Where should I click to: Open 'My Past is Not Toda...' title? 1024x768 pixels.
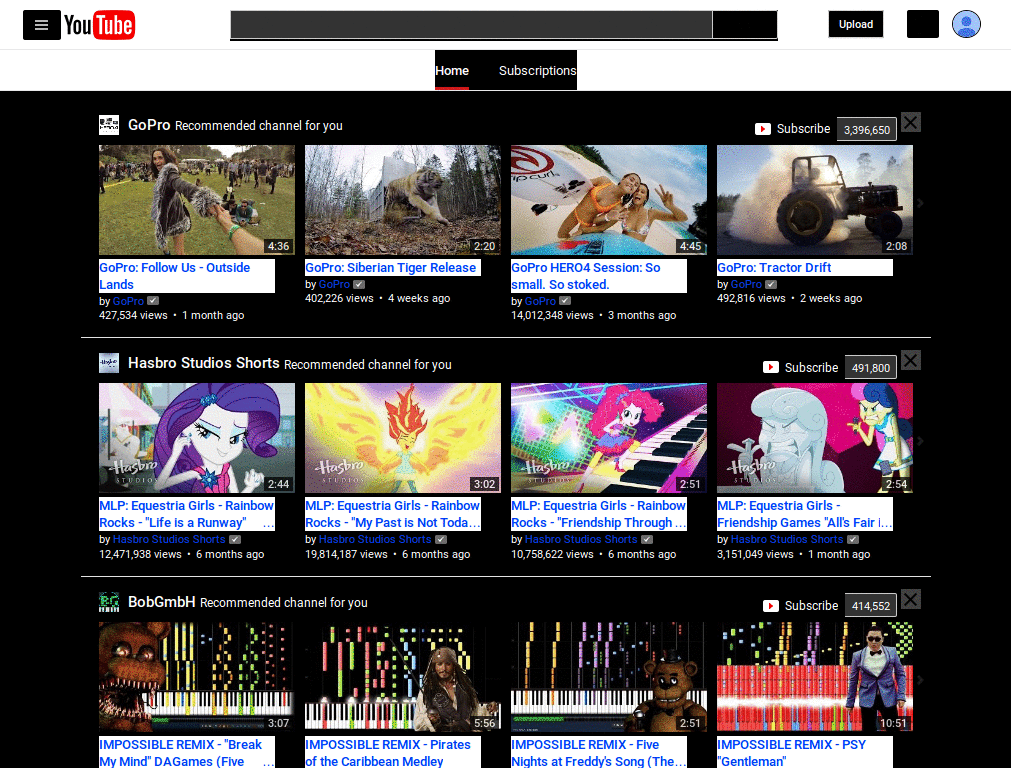tap(392, 514)
